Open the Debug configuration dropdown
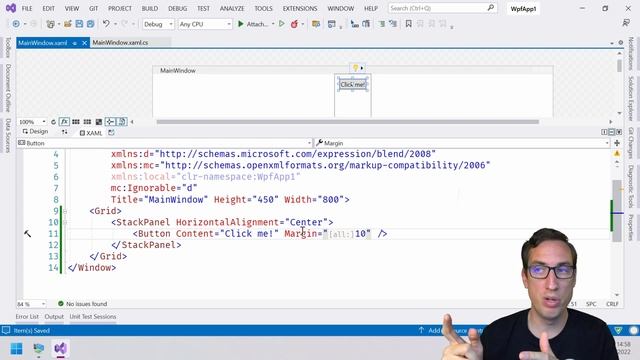The width and height of the screenshot is (640, 360). click(x=158, y=24)
